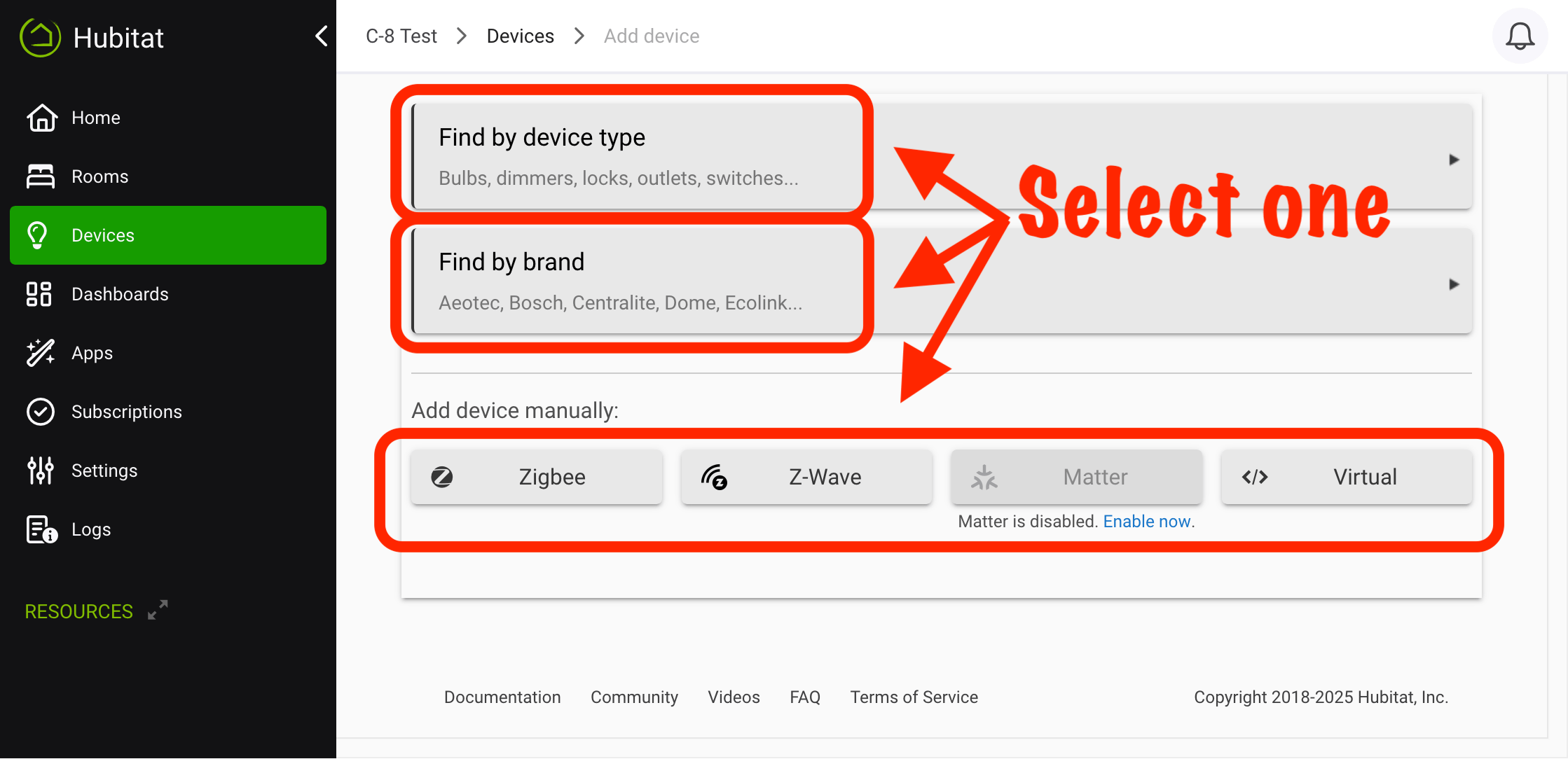The width and height of the screenshot is (1568, 759).
Task: Open Subscriptions menu item
Action: click(168, 412)
